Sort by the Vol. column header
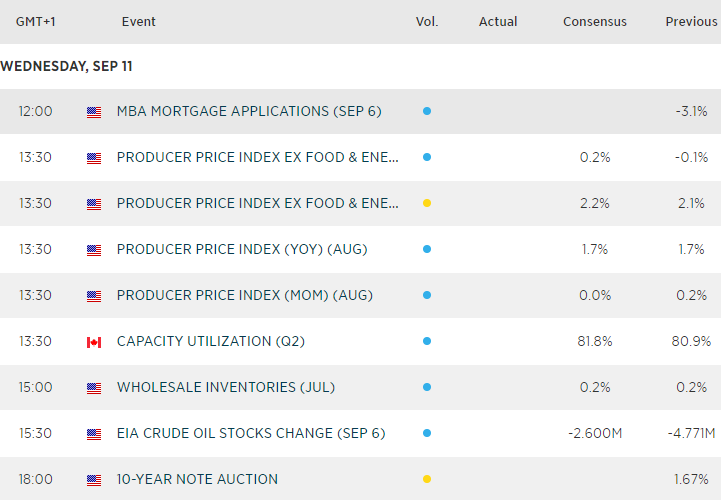The height and width of the screenshot is (500, 721). tap(427, 22)
